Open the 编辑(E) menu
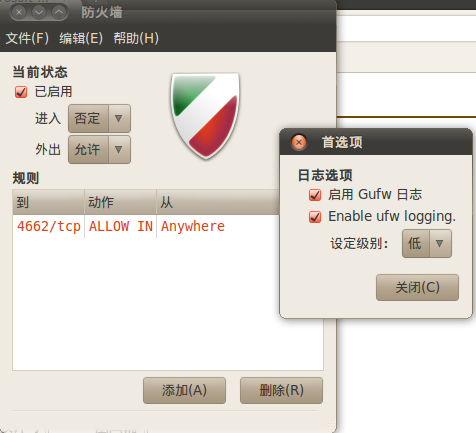476x433 pixels. click(81, 38)
